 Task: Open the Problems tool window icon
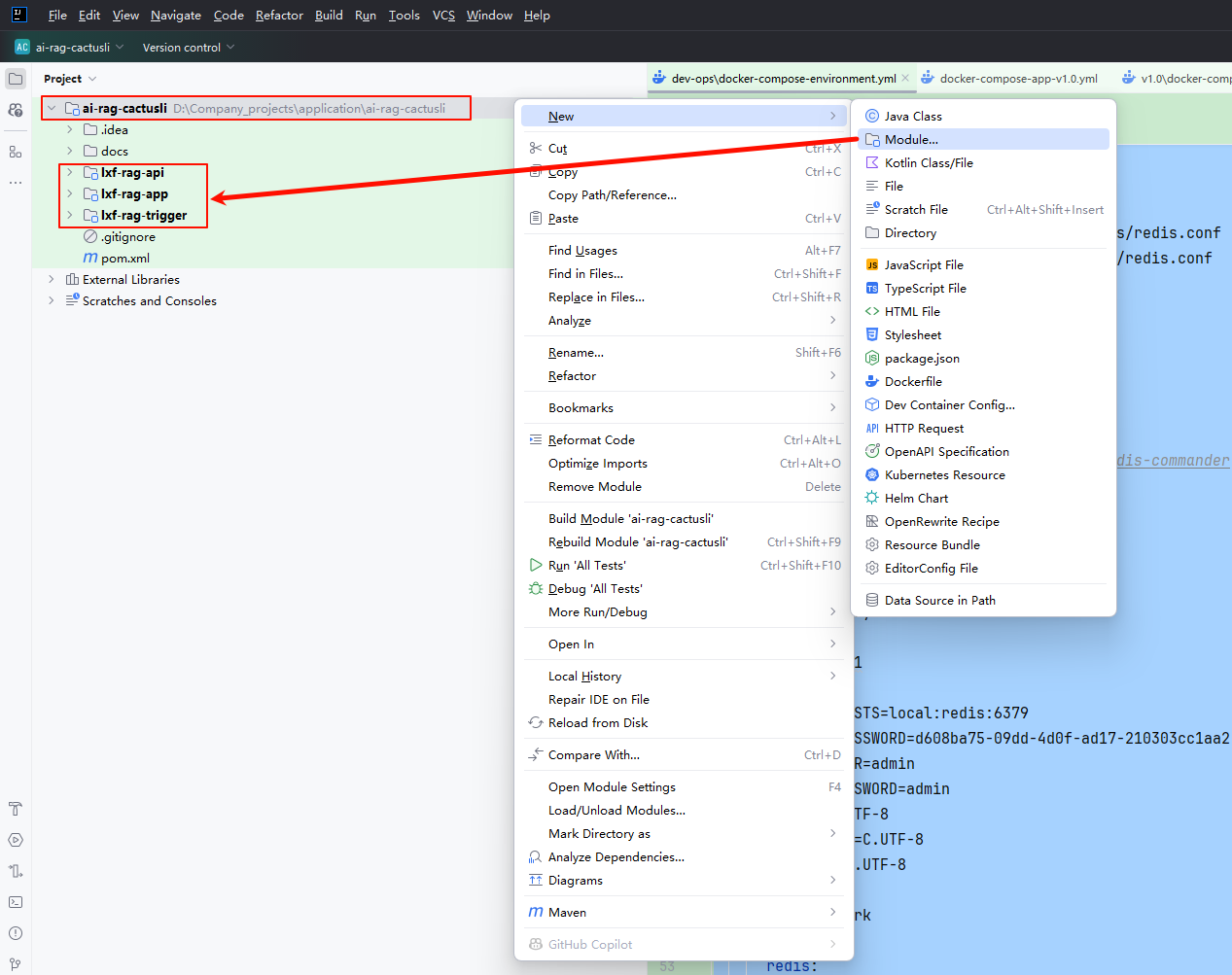click(x=16, y=933)
